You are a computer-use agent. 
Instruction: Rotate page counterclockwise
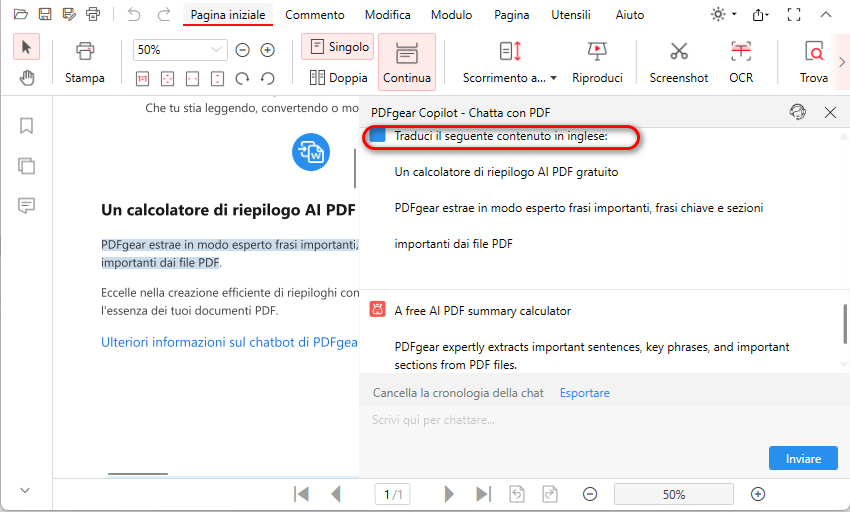267,79
